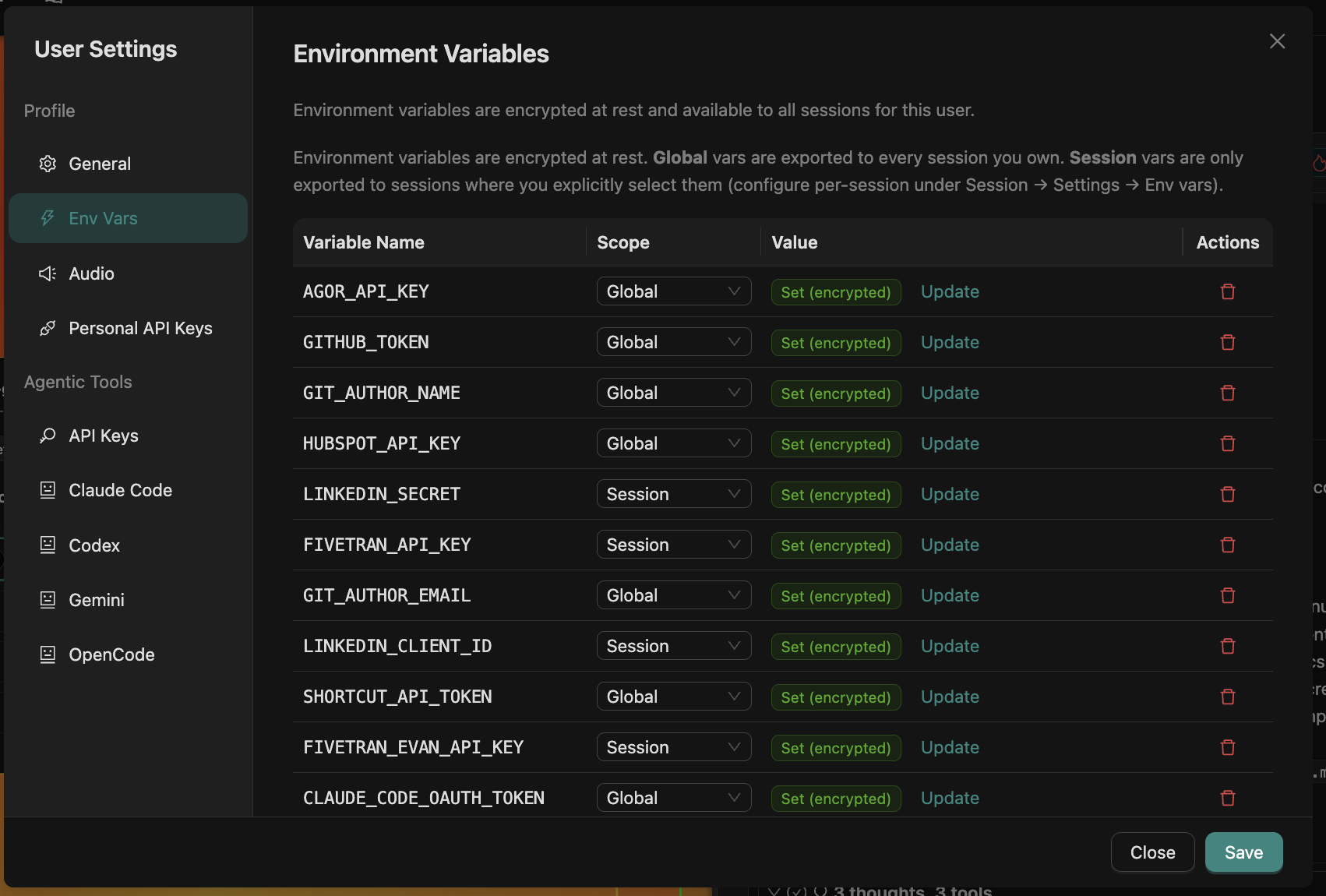Delete the HUBSPOT_API_KEY variable

(x=1228, y=443)
